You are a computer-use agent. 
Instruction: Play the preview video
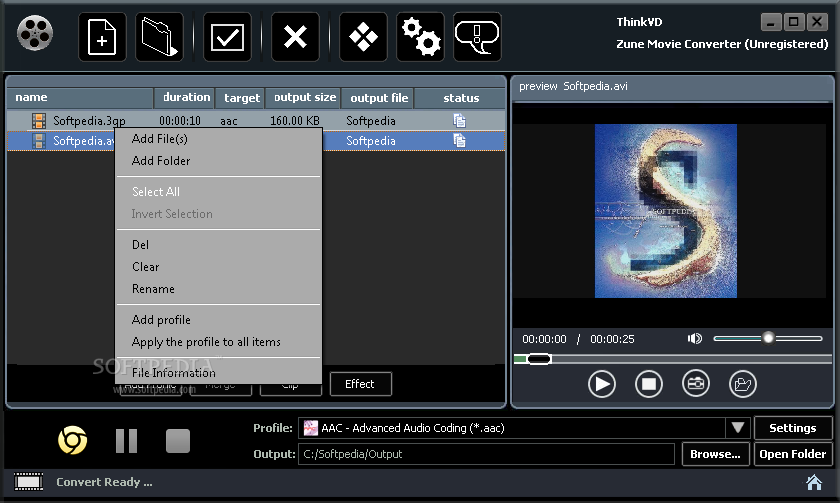point(602,384)
